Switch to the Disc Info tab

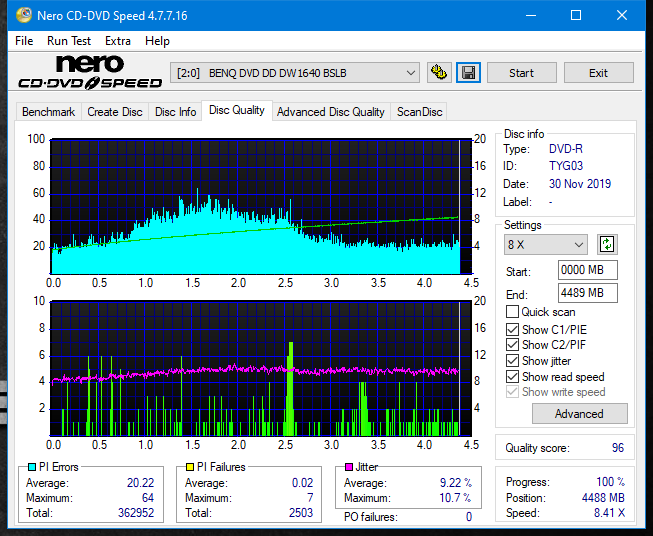[175, 112]
